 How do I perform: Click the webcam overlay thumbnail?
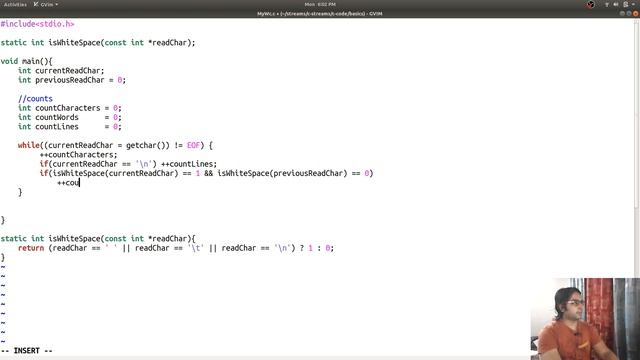point(585,319)
